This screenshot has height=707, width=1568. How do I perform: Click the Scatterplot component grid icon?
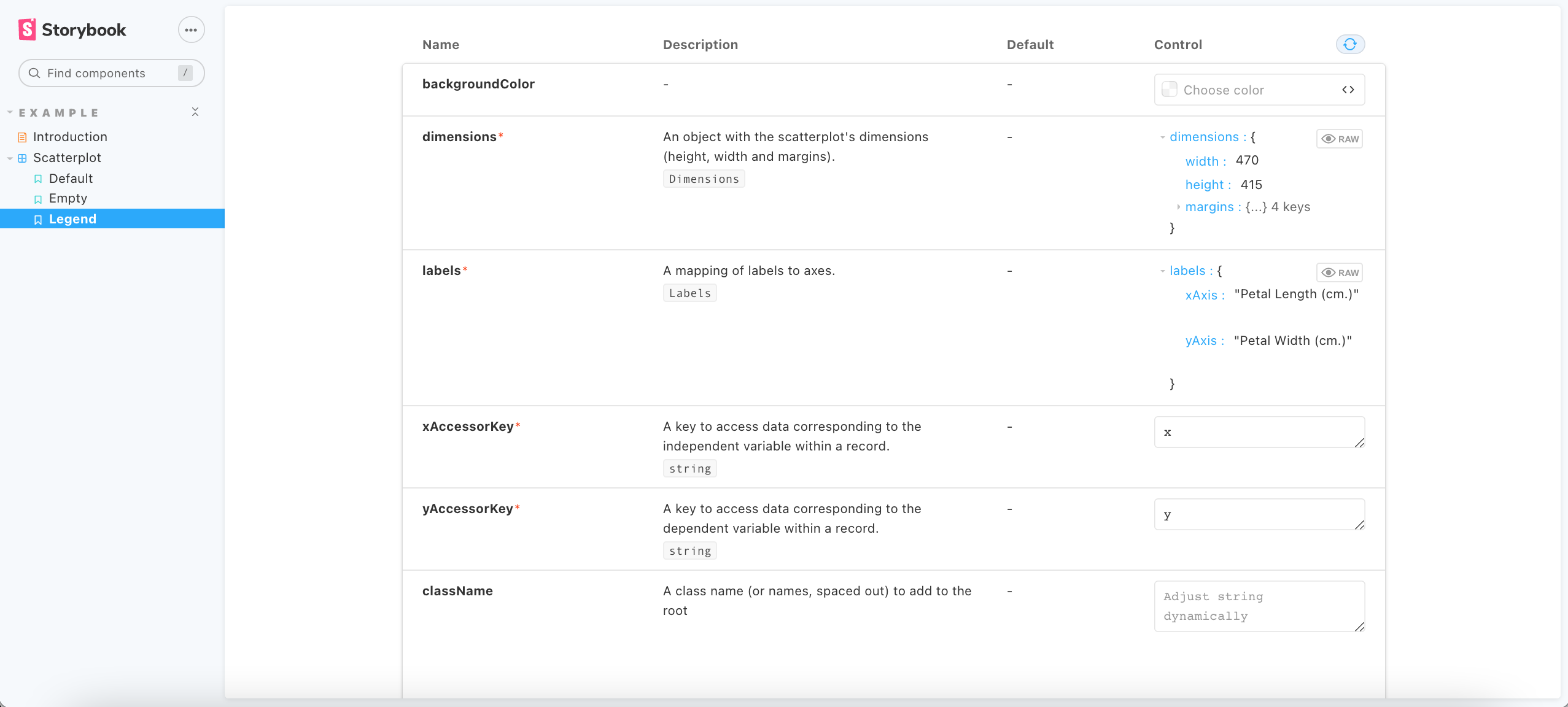click(x=22, y=158)
